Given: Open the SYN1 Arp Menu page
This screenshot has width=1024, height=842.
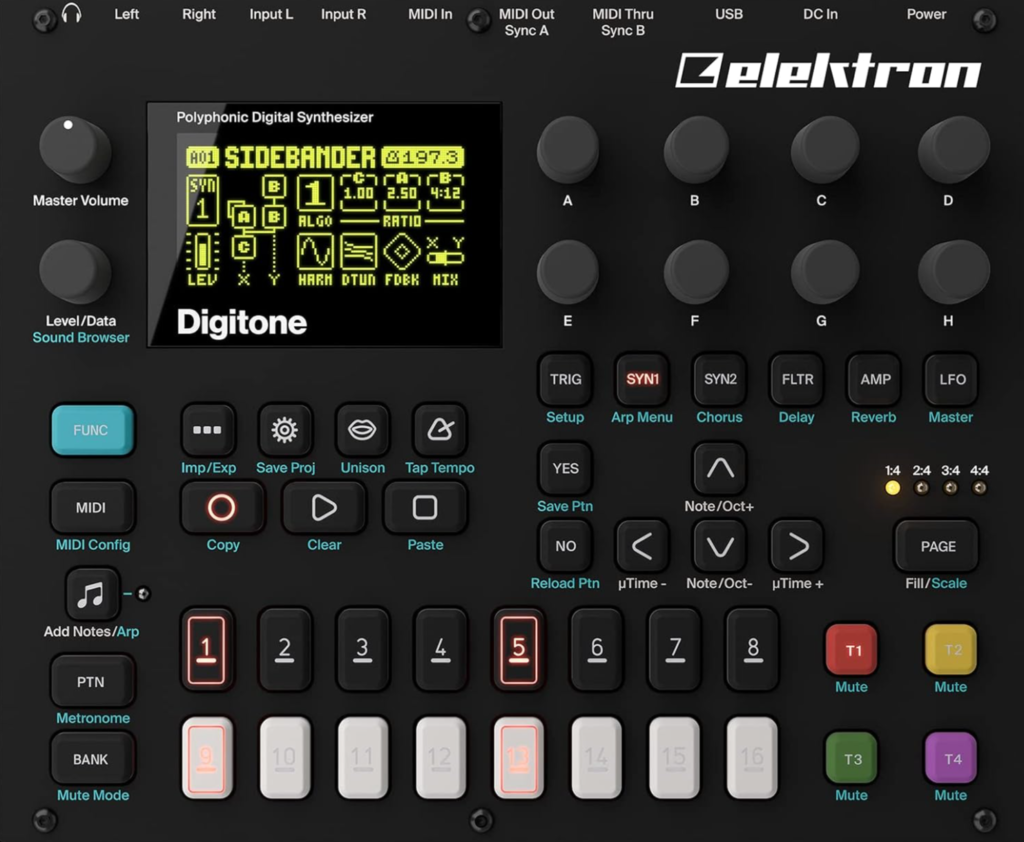Looking at the screenshot, I should [x=641, y=380].
